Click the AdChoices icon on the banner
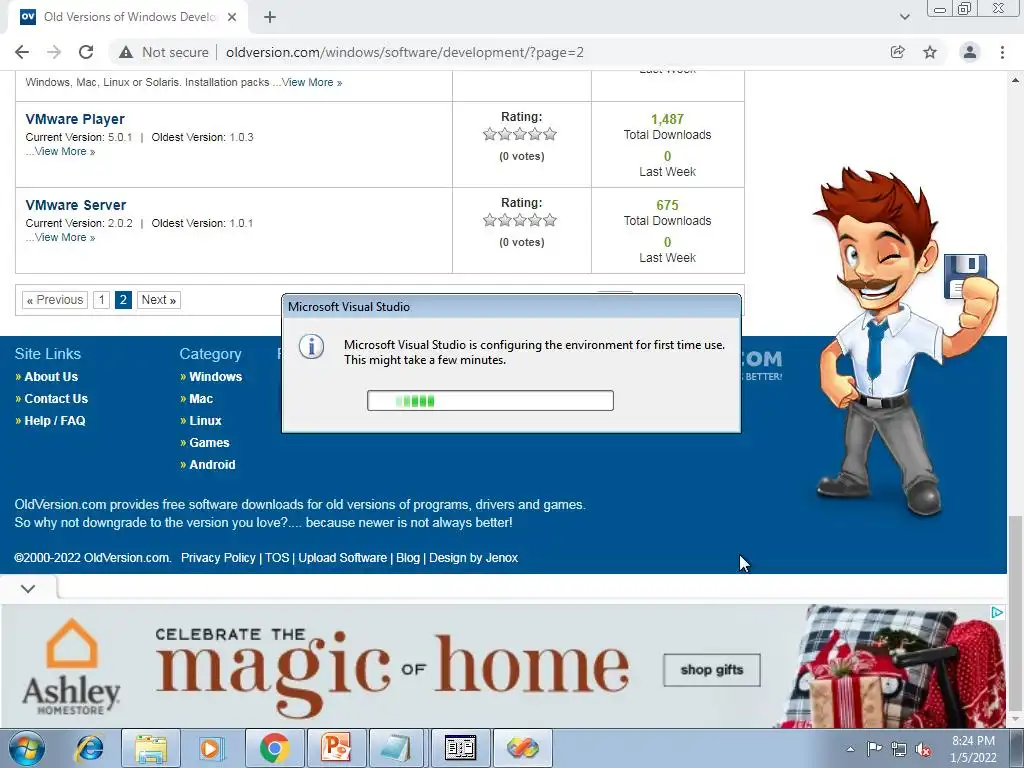 coord(997,613)
